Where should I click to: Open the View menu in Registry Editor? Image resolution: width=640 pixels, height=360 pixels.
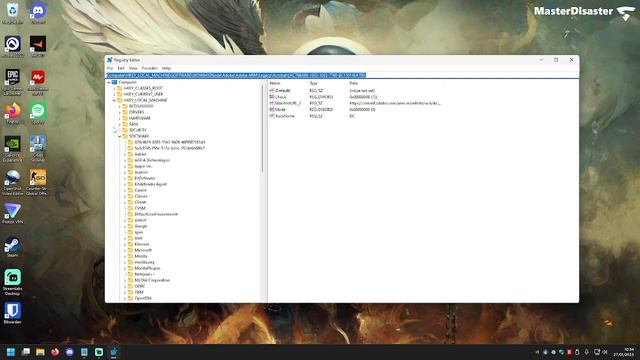pyautogui.click(x=133, y=68)
